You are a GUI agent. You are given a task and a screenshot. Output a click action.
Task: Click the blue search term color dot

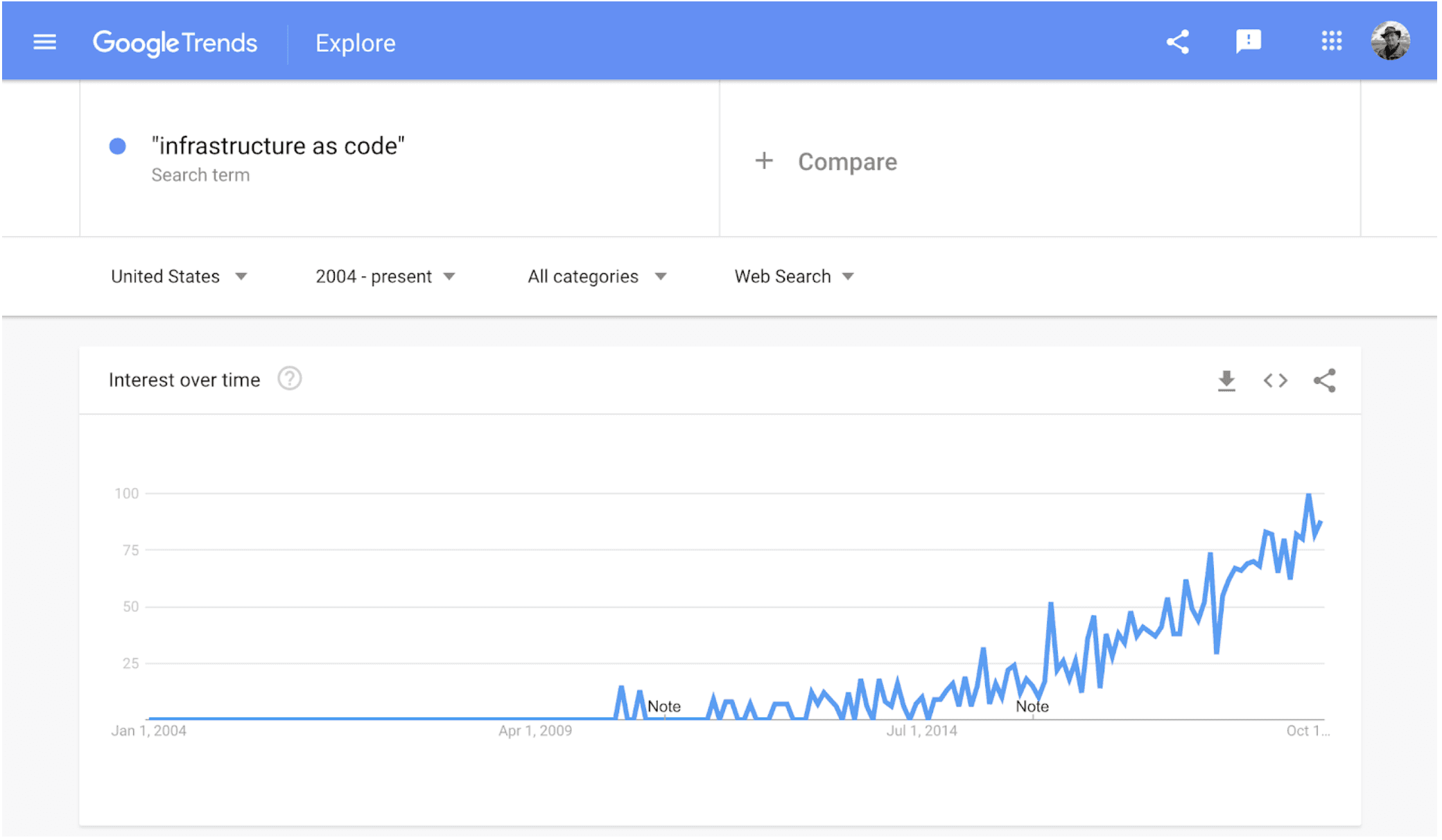pyautogui.click(x=118, y=146)
